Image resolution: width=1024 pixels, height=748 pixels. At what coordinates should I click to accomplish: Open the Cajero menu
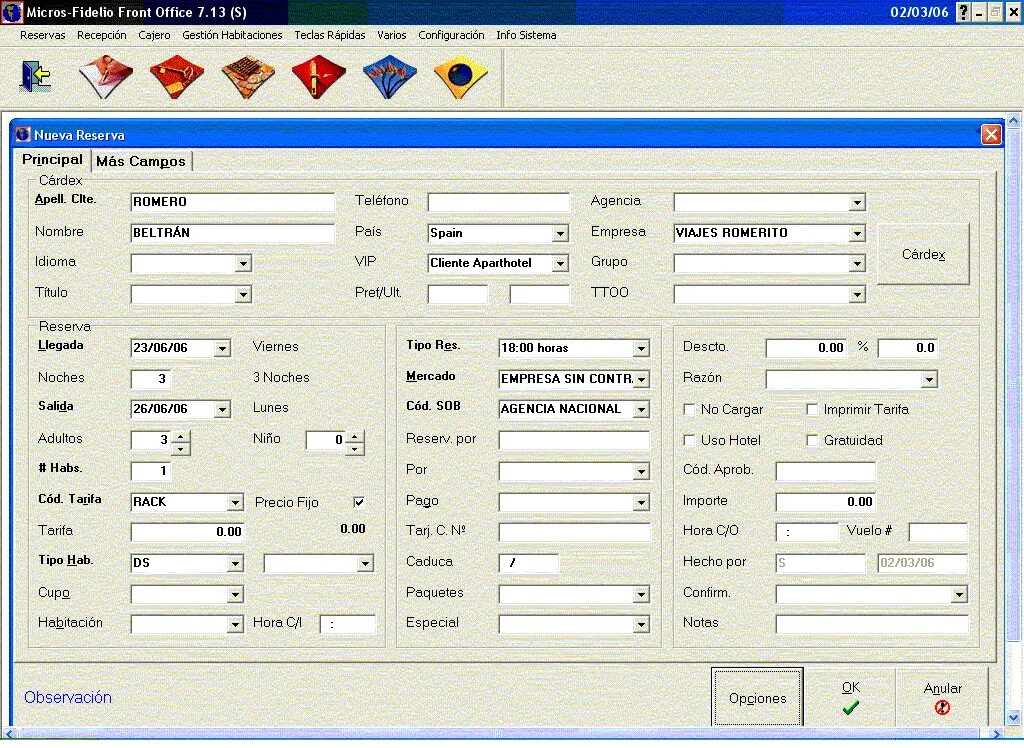(x=154, y=35)
